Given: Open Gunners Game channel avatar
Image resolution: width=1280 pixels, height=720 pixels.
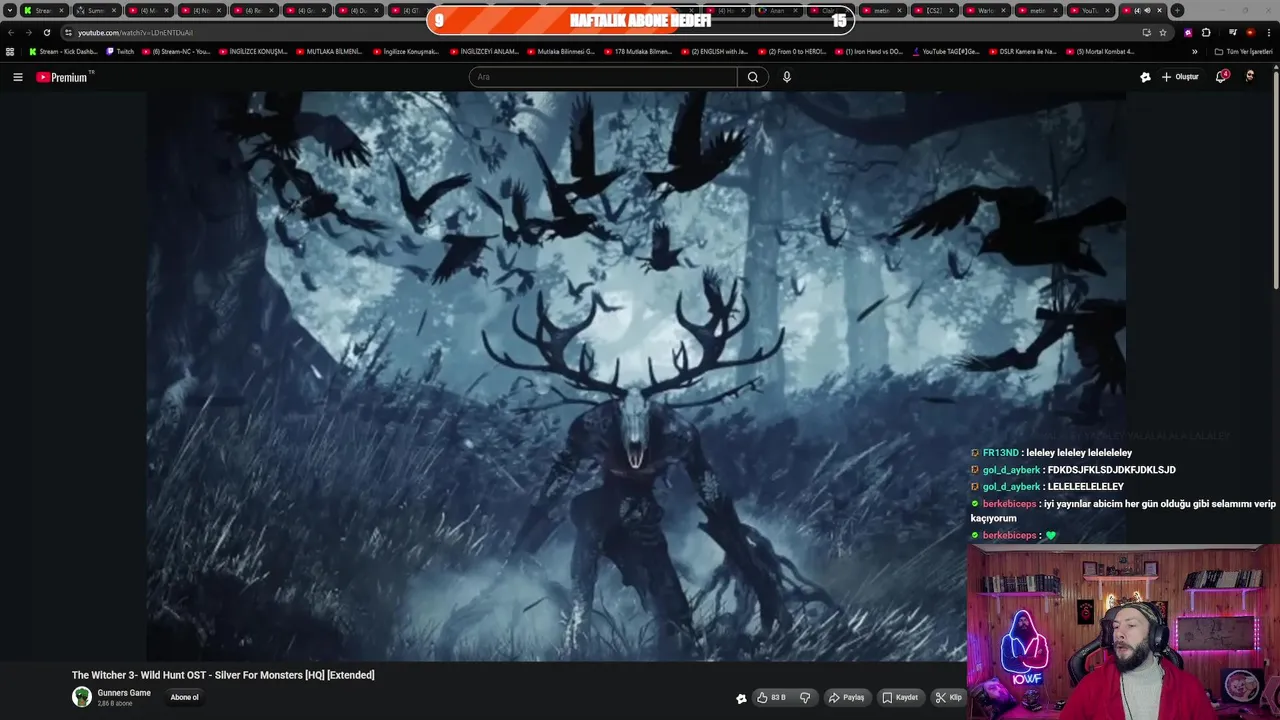Looking at the screenshot, I should click(x=82, y=697).
